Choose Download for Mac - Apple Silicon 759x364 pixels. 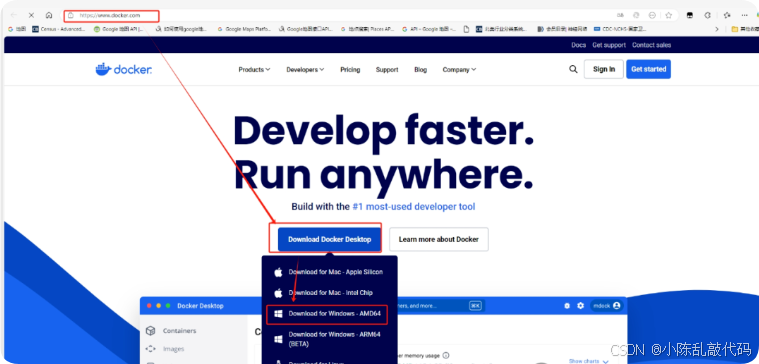tap(330, 272)
